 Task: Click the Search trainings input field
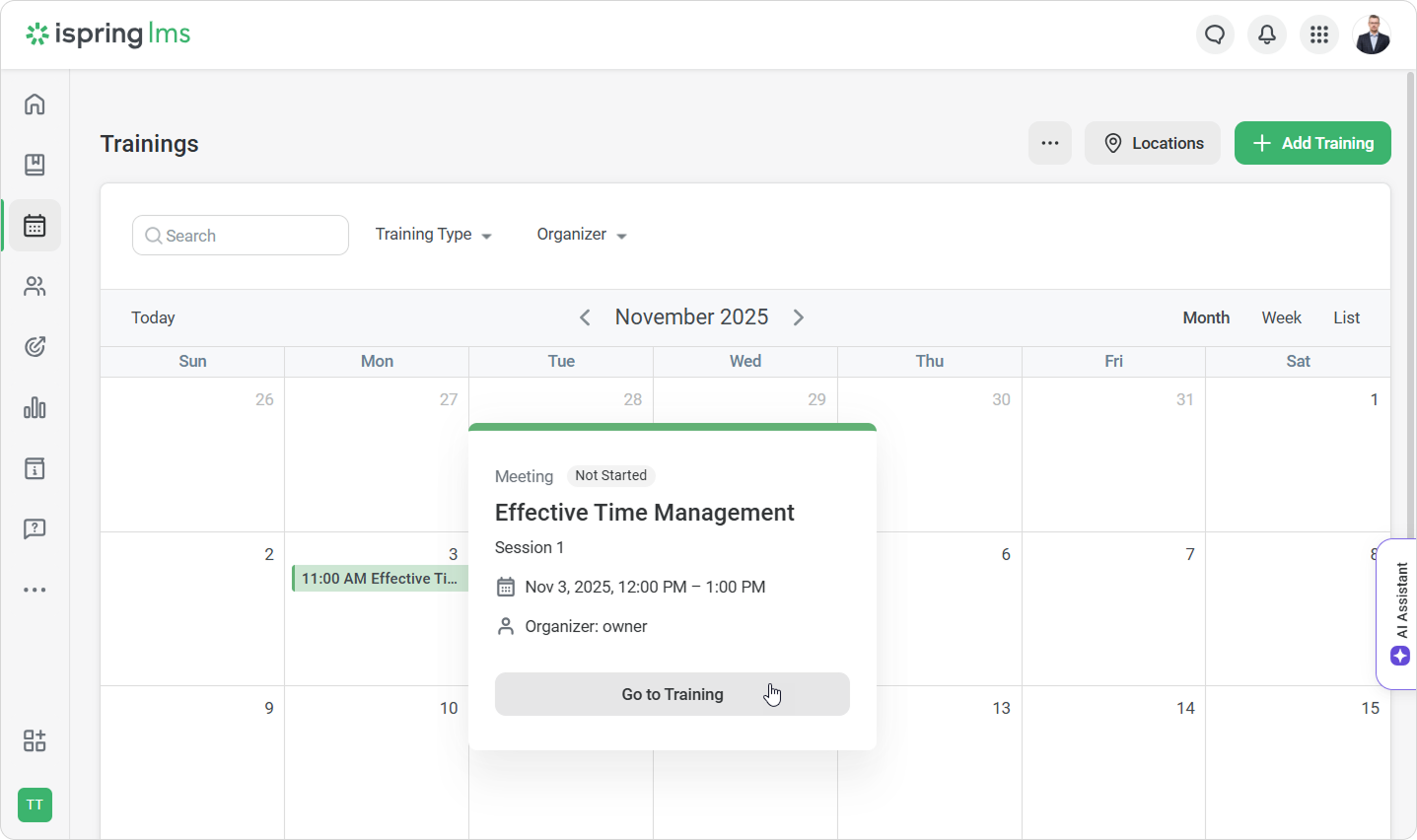[241, 236]
